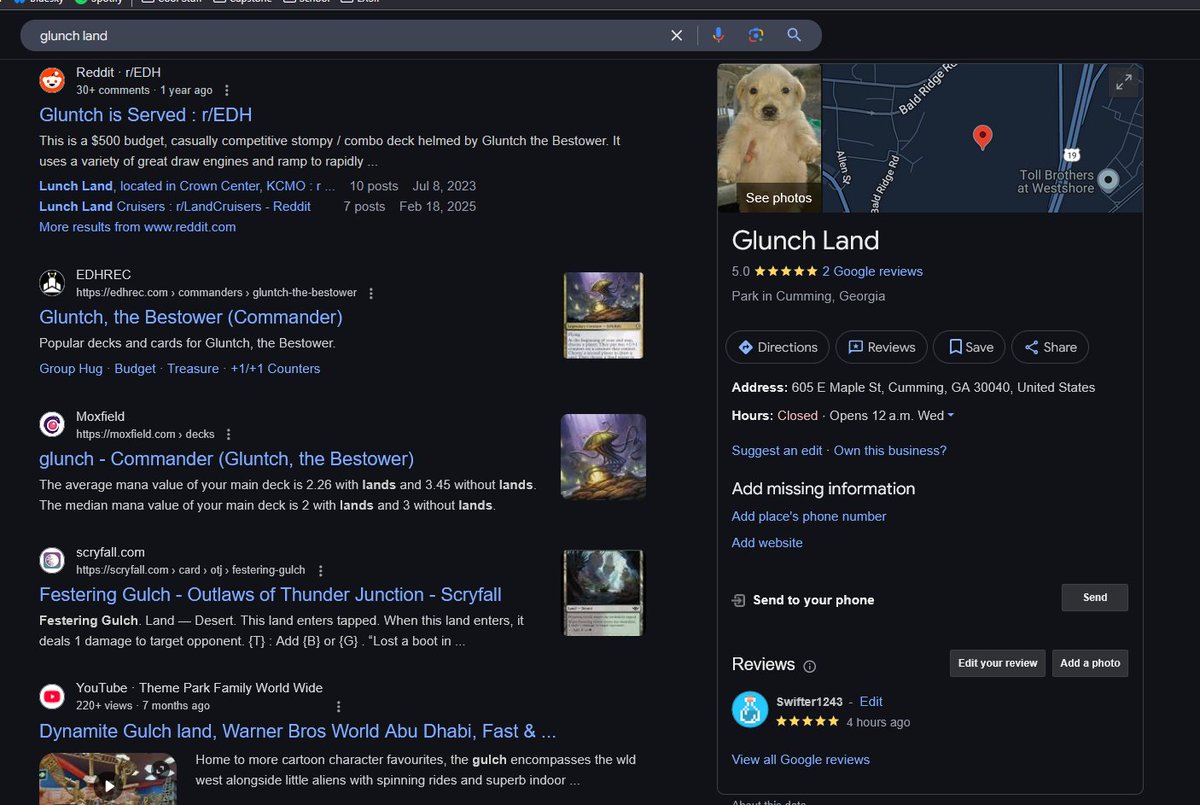Click Add place's phone number

point(809,516)
